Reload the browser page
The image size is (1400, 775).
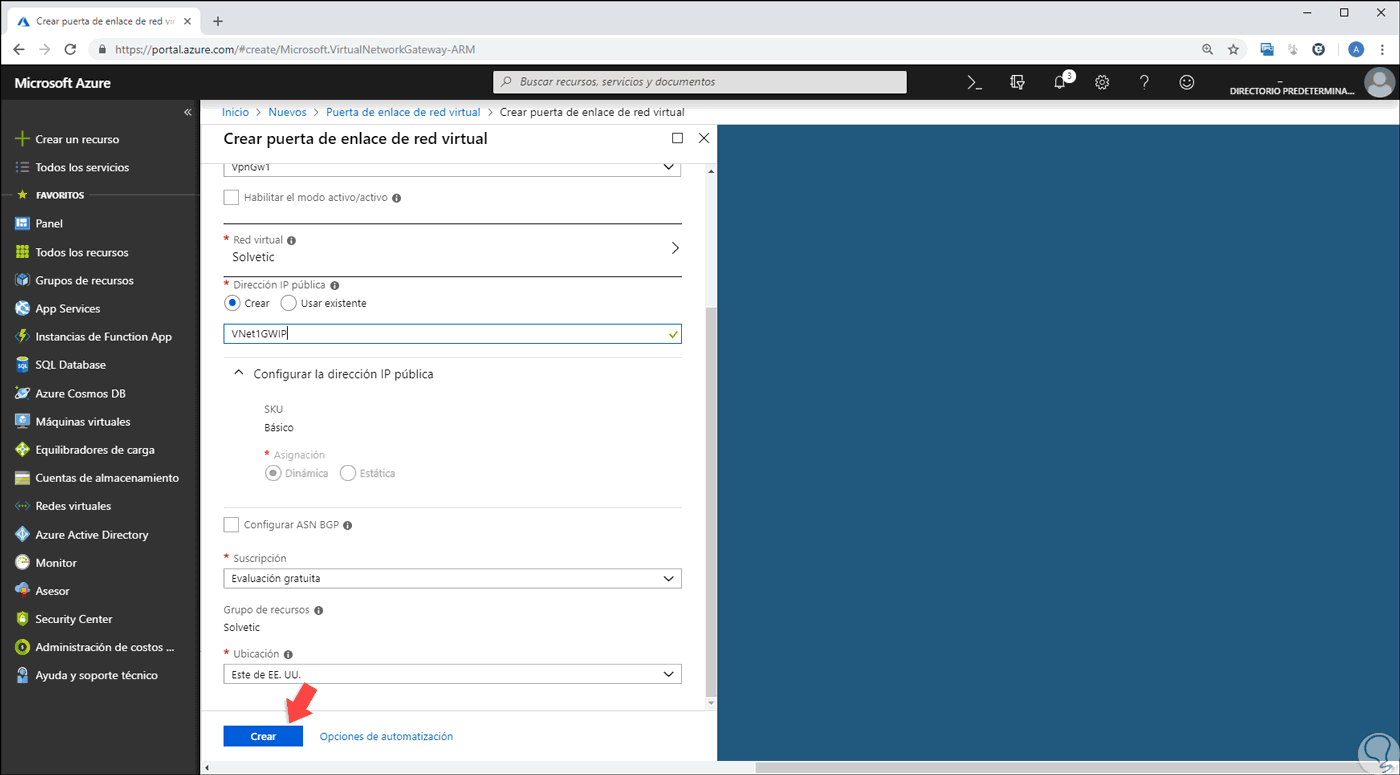70,49
